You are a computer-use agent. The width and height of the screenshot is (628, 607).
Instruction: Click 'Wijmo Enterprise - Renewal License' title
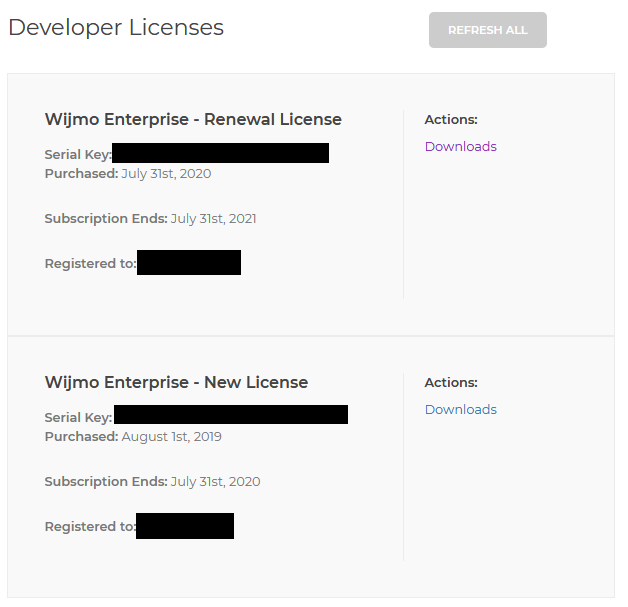tap(193, 119)
